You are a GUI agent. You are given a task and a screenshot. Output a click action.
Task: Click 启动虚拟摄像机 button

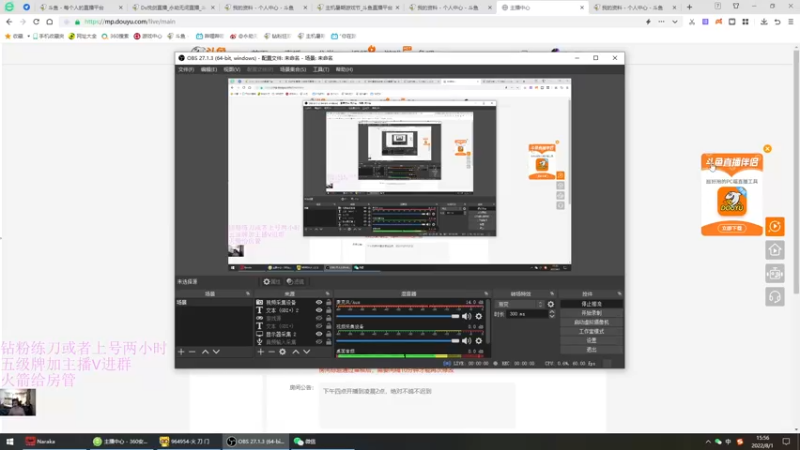(591, 322)
